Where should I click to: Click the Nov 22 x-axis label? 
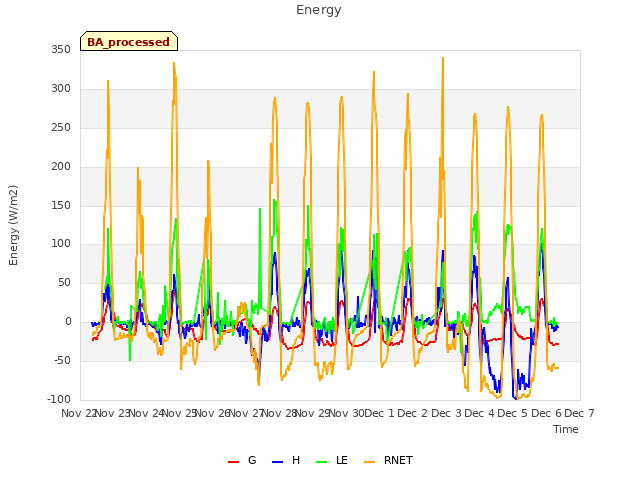[x=79, y=413]
